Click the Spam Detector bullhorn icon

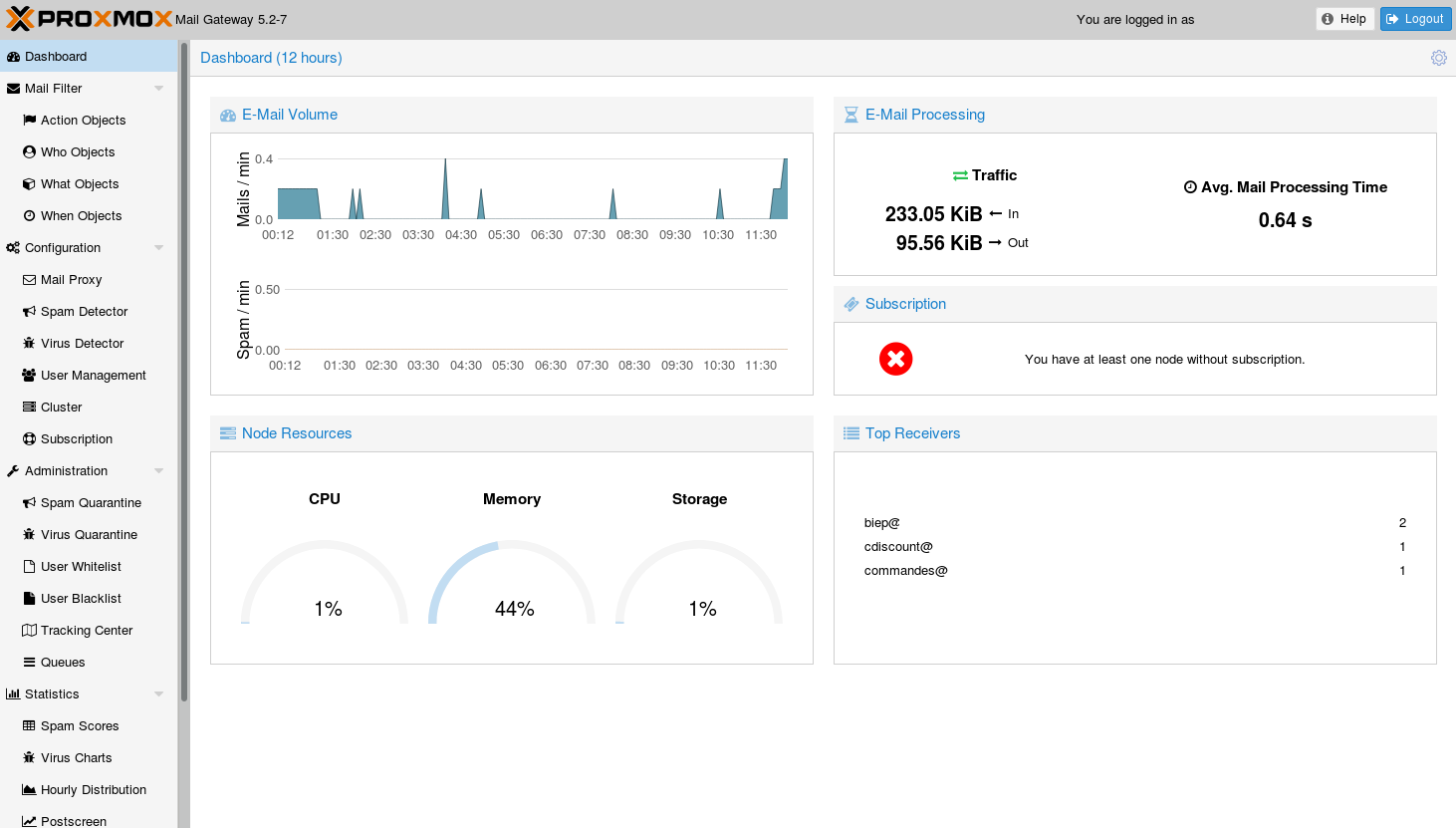(x=29, y=312)
